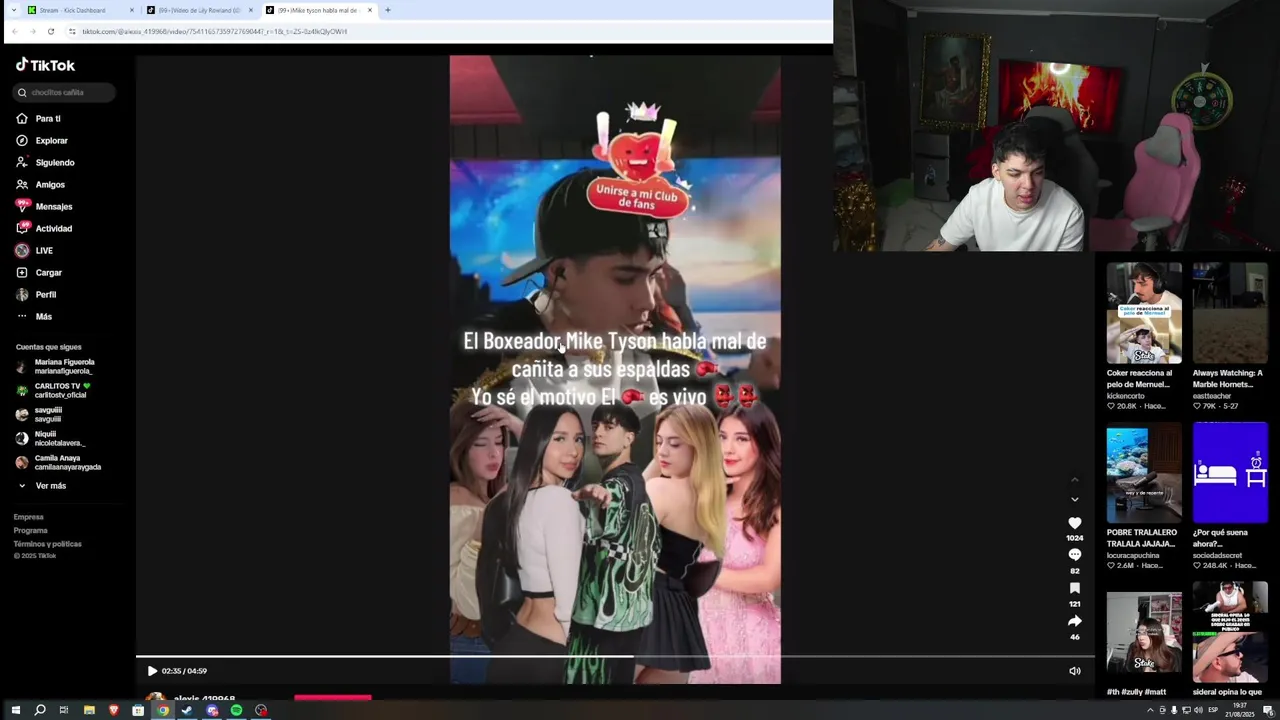Click the TikTok logo
This screenshot has width=1280, height=720.
45,65
